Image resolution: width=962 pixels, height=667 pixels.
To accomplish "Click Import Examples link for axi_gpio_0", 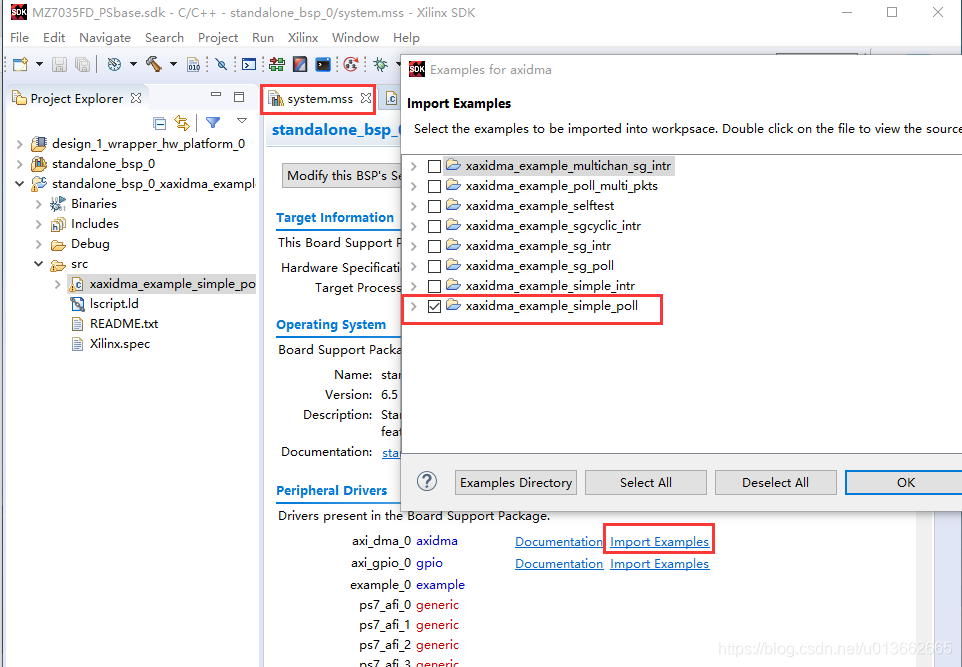I will (660, 564).
